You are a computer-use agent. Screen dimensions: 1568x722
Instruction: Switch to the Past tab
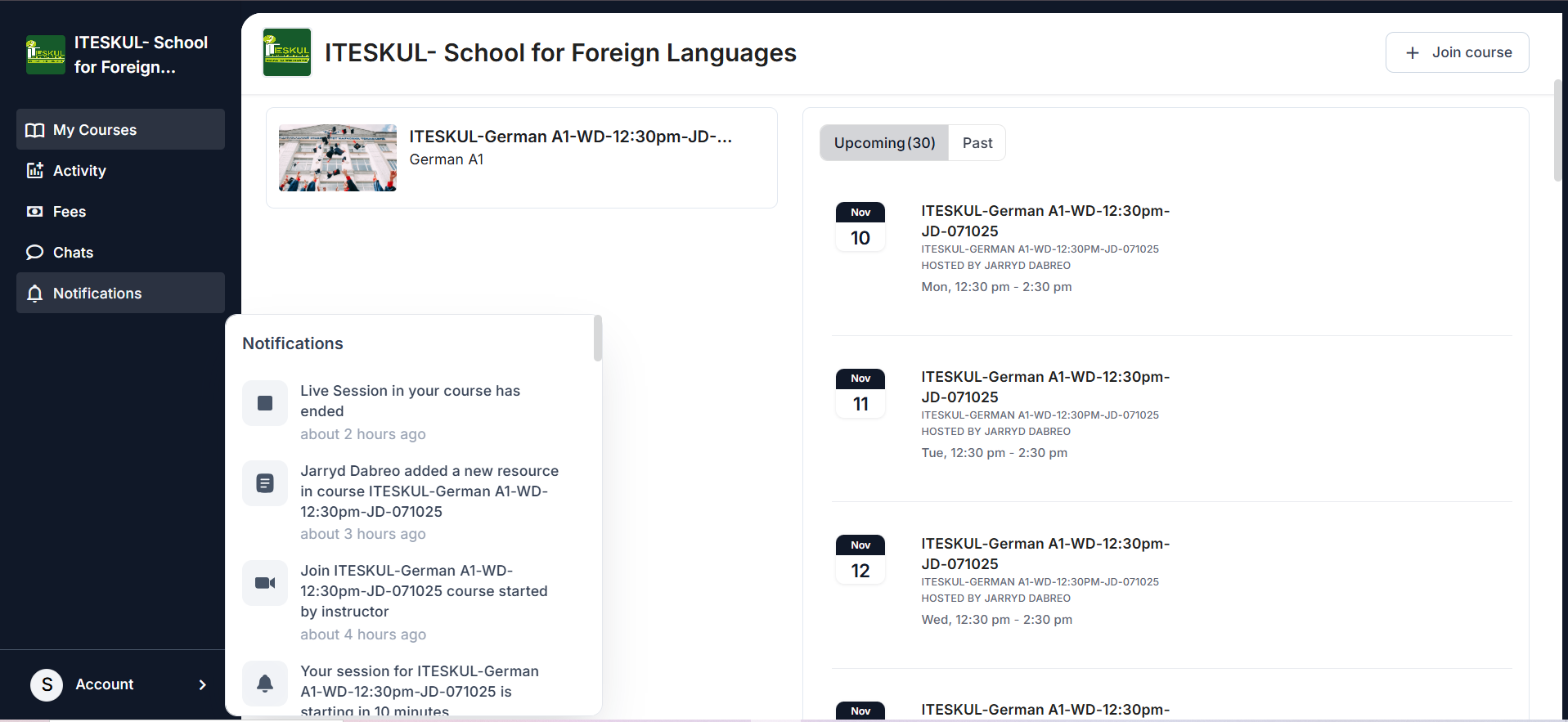(977, 143)
